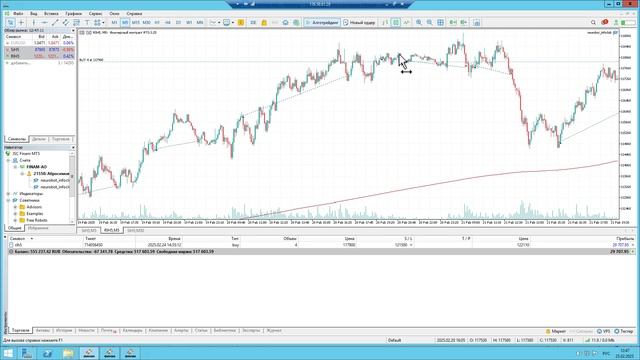Select Детали tab in Market Watch
This screenshot has height=360, width=640.
coord(39,139)
